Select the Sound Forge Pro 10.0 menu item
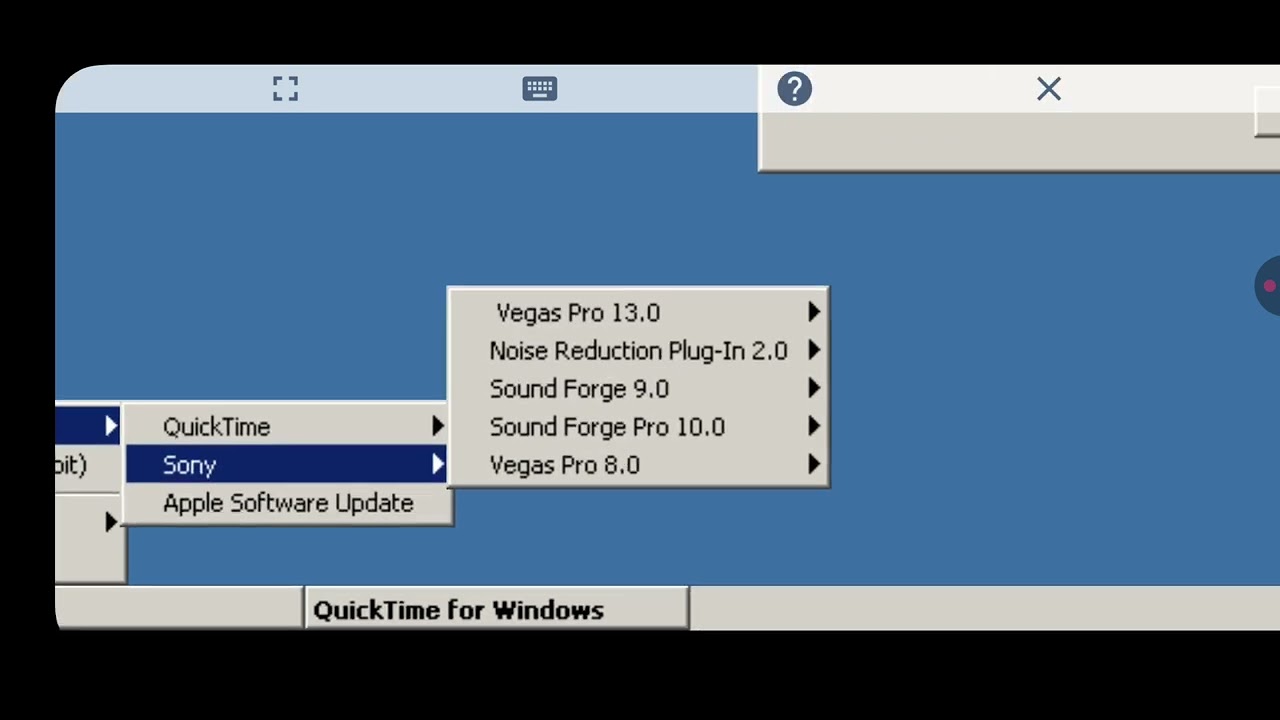1280x720 pixels. tap(638, 427)
